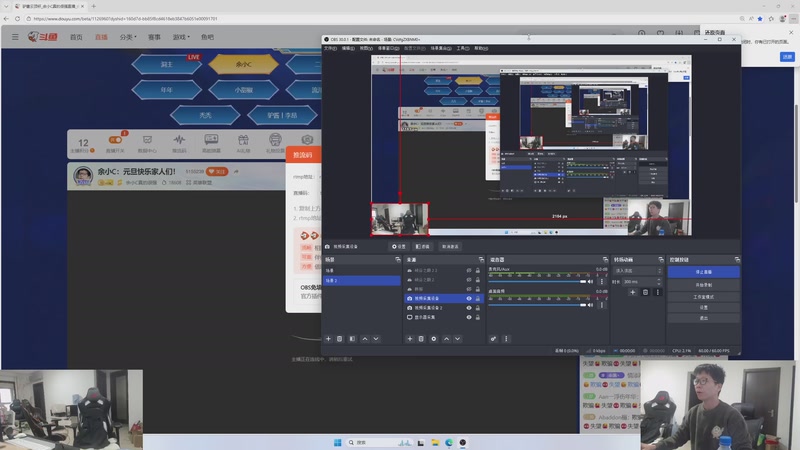Open 桌面音频 three-dot options menu
Screen dimensions: 800x450
point(602,305)
